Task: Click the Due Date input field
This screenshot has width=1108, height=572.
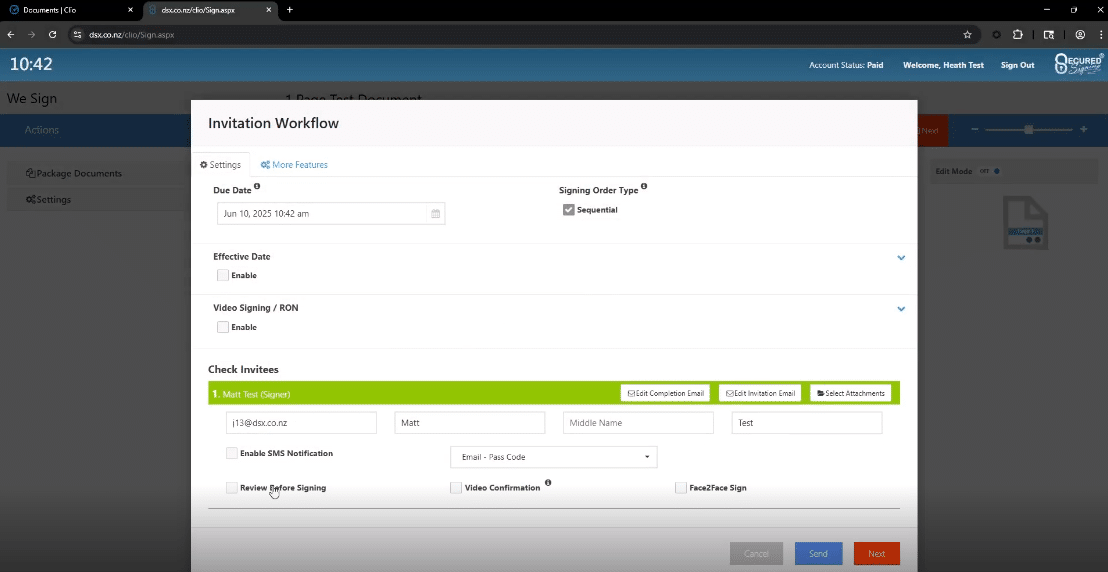Action: tap(331, 214)
